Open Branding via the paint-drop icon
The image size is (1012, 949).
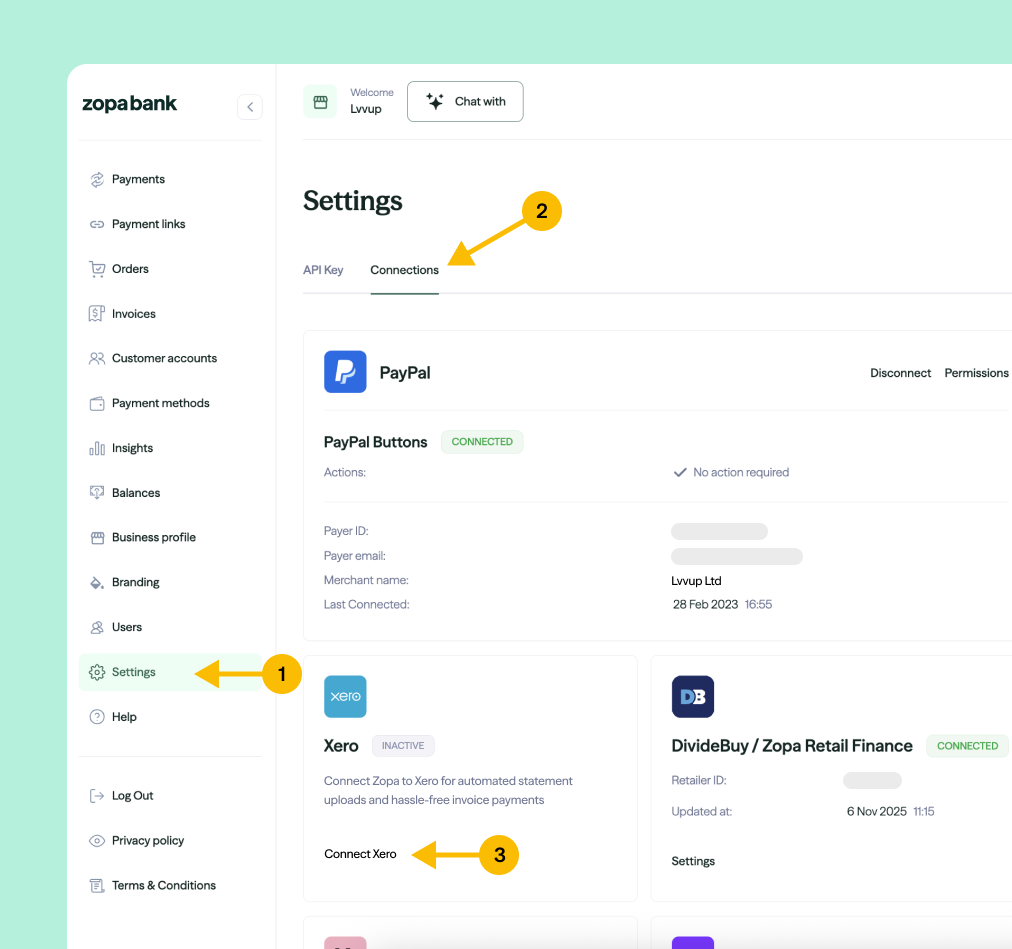[97, 582]
